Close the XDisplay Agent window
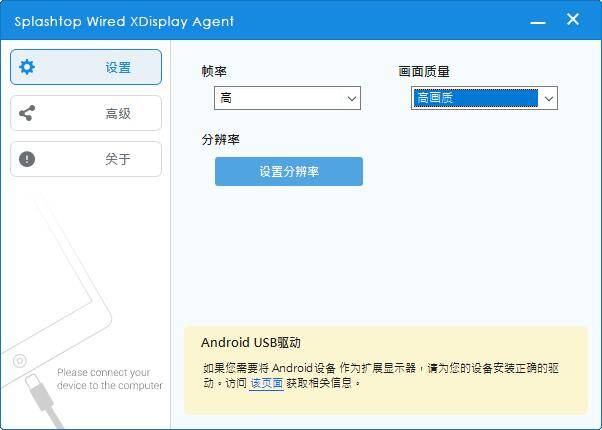This screenshot has width=602, height=430. pyautogui.click(x=573, y=19)
